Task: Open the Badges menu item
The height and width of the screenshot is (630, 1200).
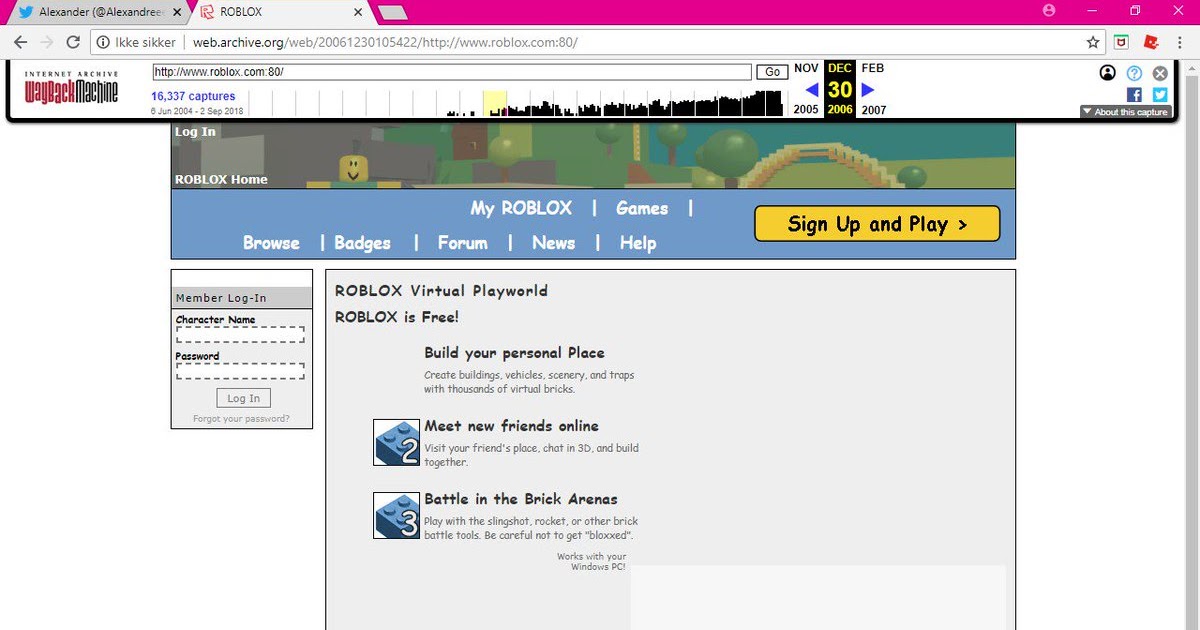Action: [362, 242]
